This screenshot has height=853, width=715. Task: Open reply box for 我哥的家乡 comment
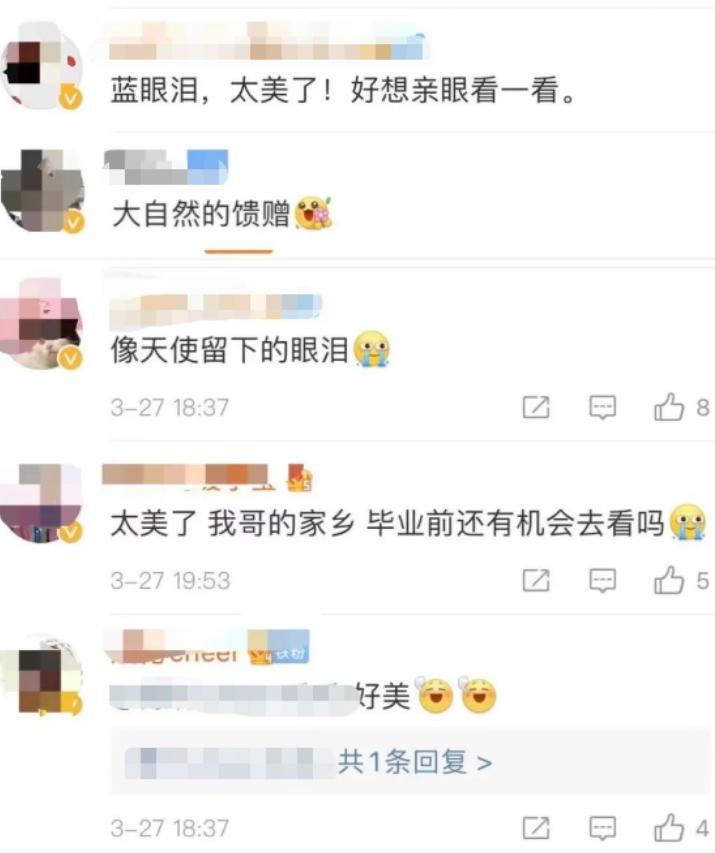click(x=603, y=580)
